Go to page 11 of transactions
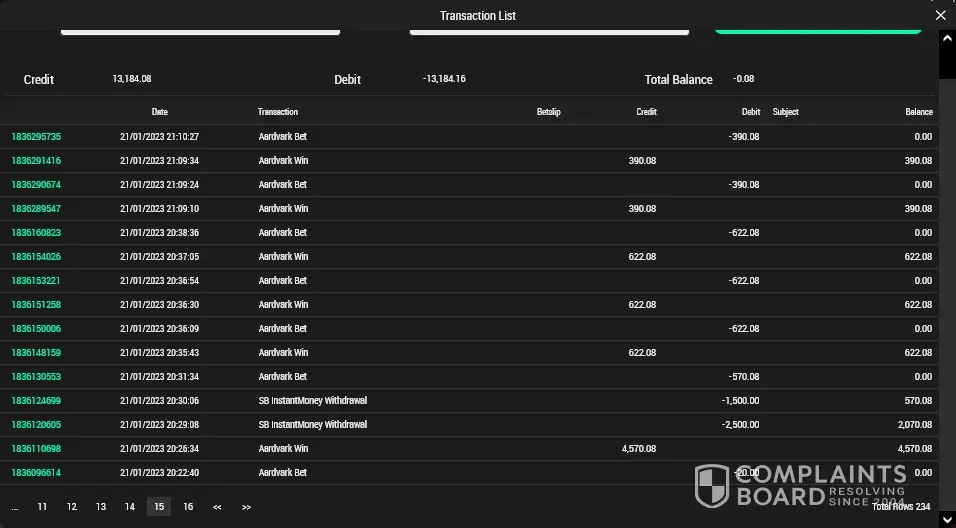956x528 pixels. coord(42,507)
